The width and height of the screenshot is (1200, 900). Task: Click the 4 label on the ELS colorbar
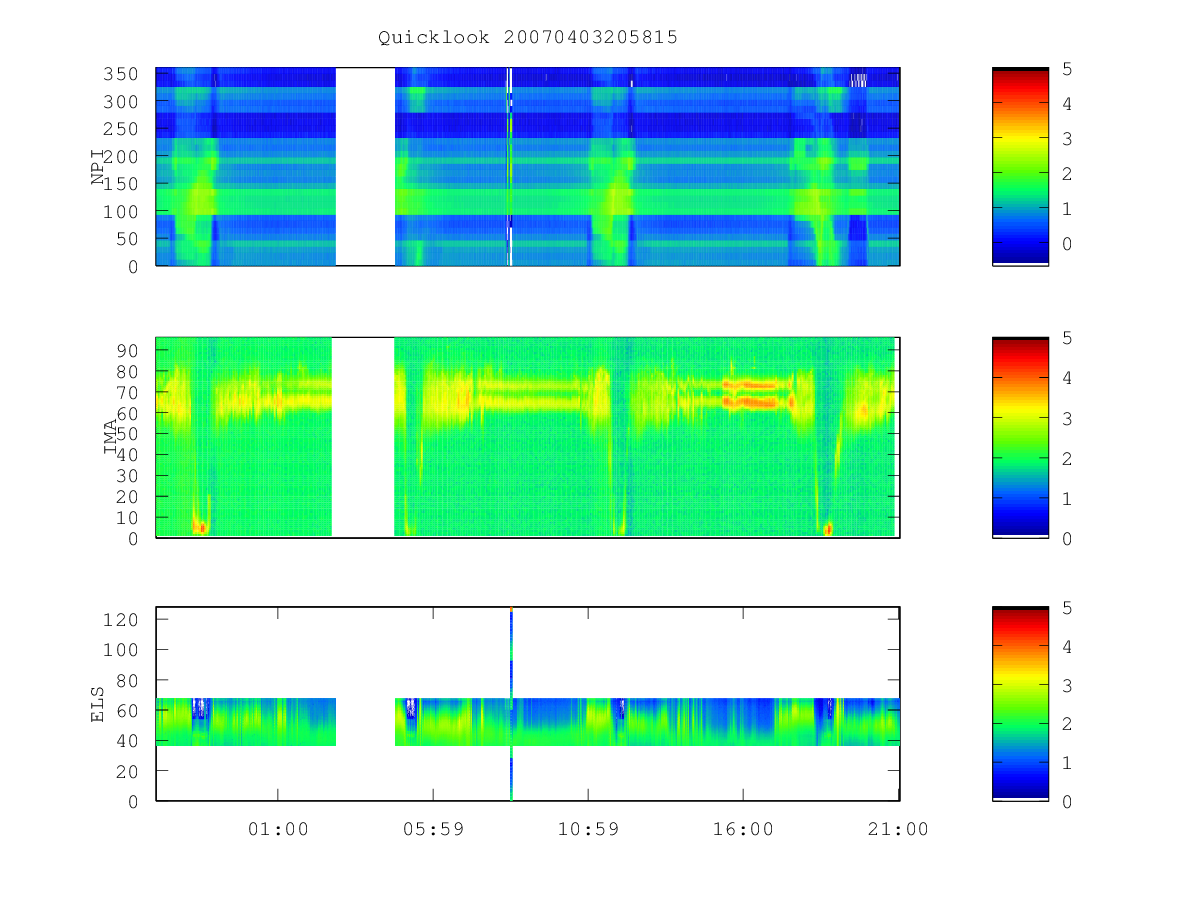click(x=1068, y=647)
